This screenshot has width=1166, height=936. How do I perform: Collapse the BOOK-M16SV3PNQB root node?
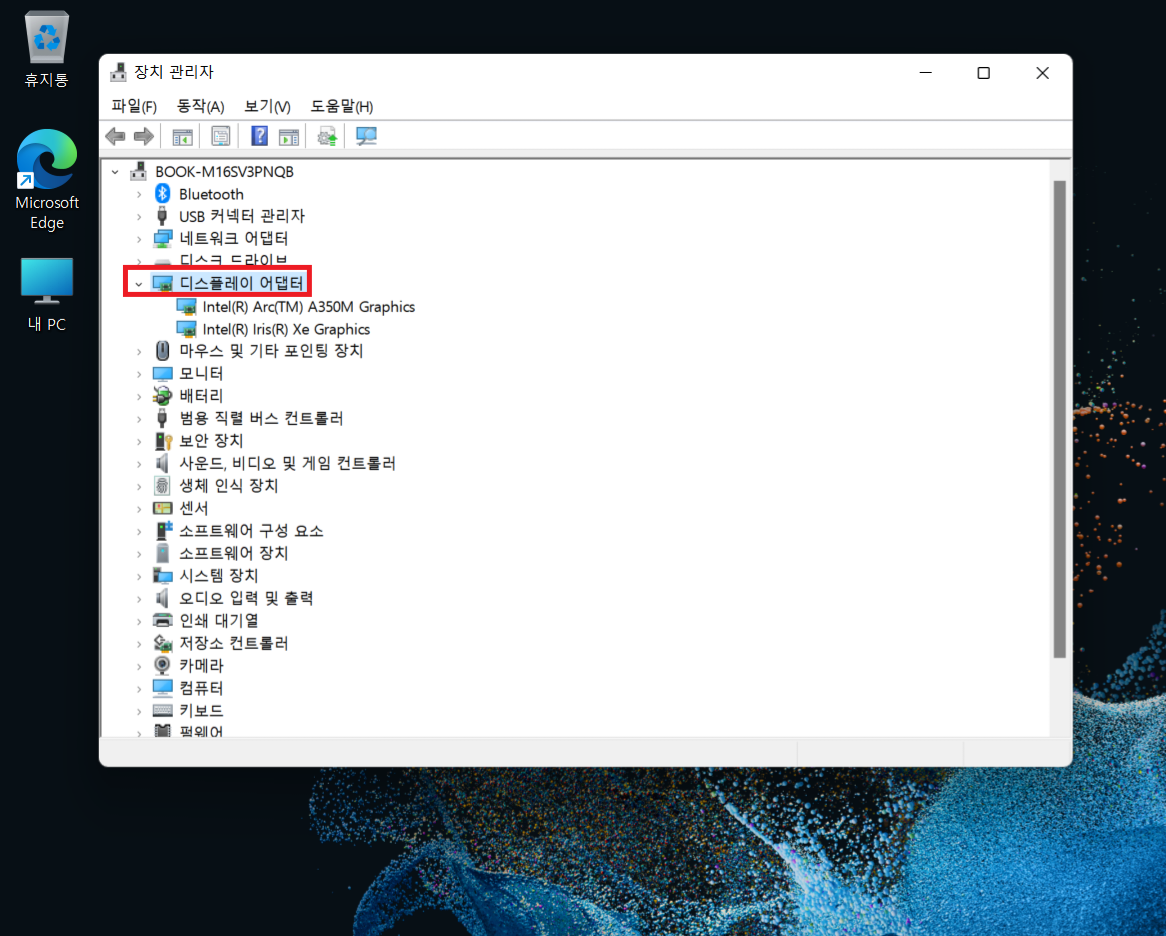(115, 172)
